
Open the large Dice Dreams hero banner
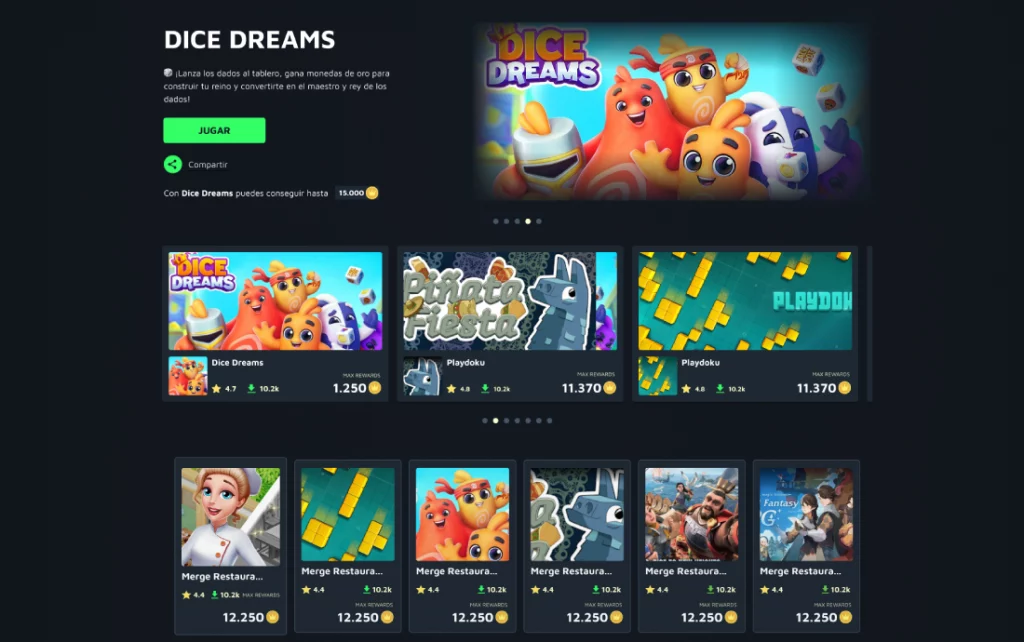tap(673, 112)
